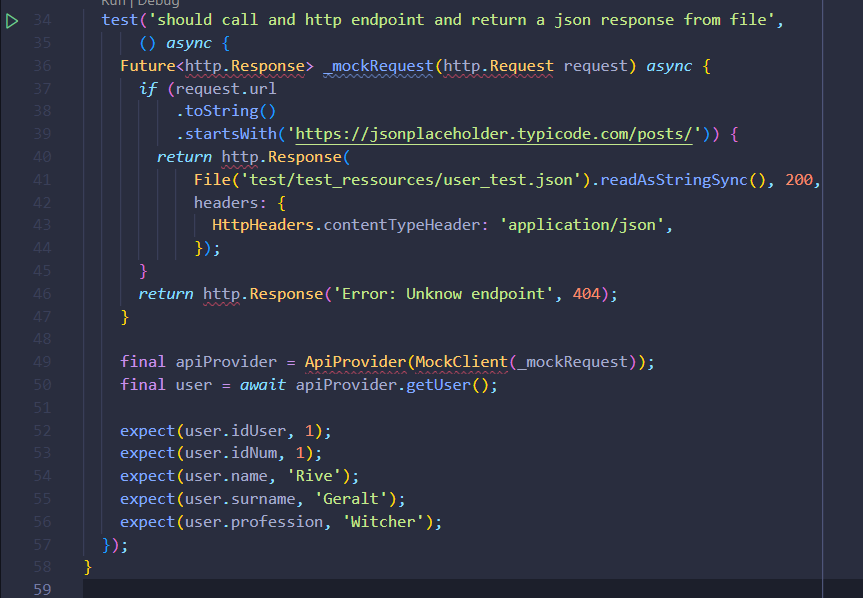Click 'http.Request' parameter type
Image resolution: width=863 pixels, height=598 pixels.
click(x=498, y=66)
